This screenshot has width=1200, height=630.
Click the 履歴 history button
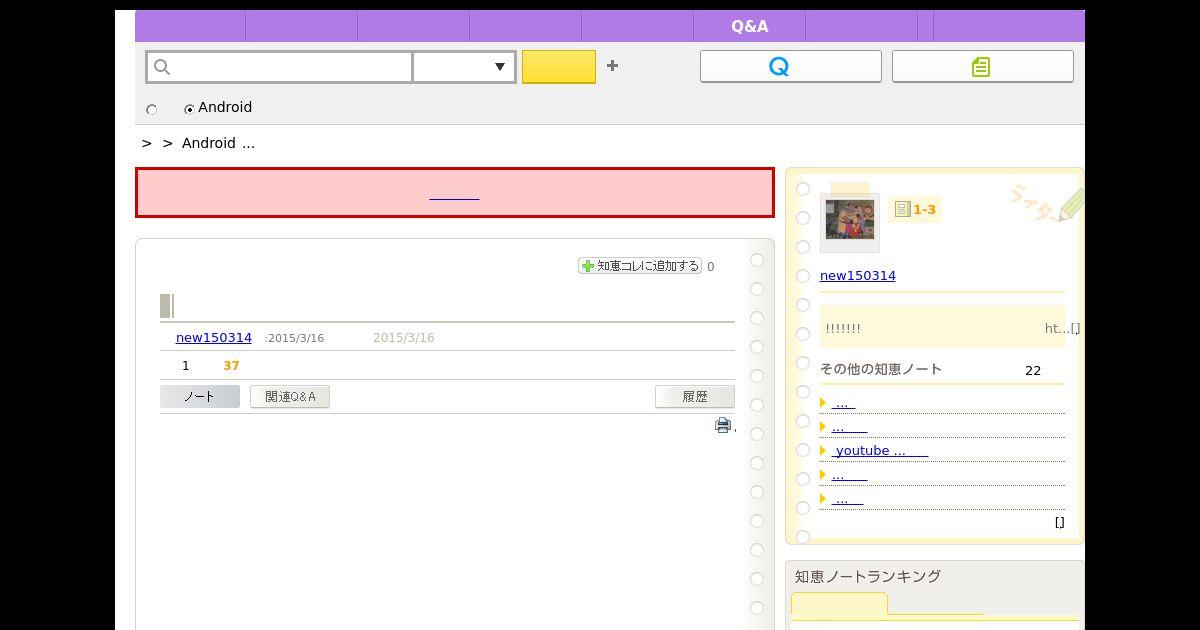(x=695, y=397)
